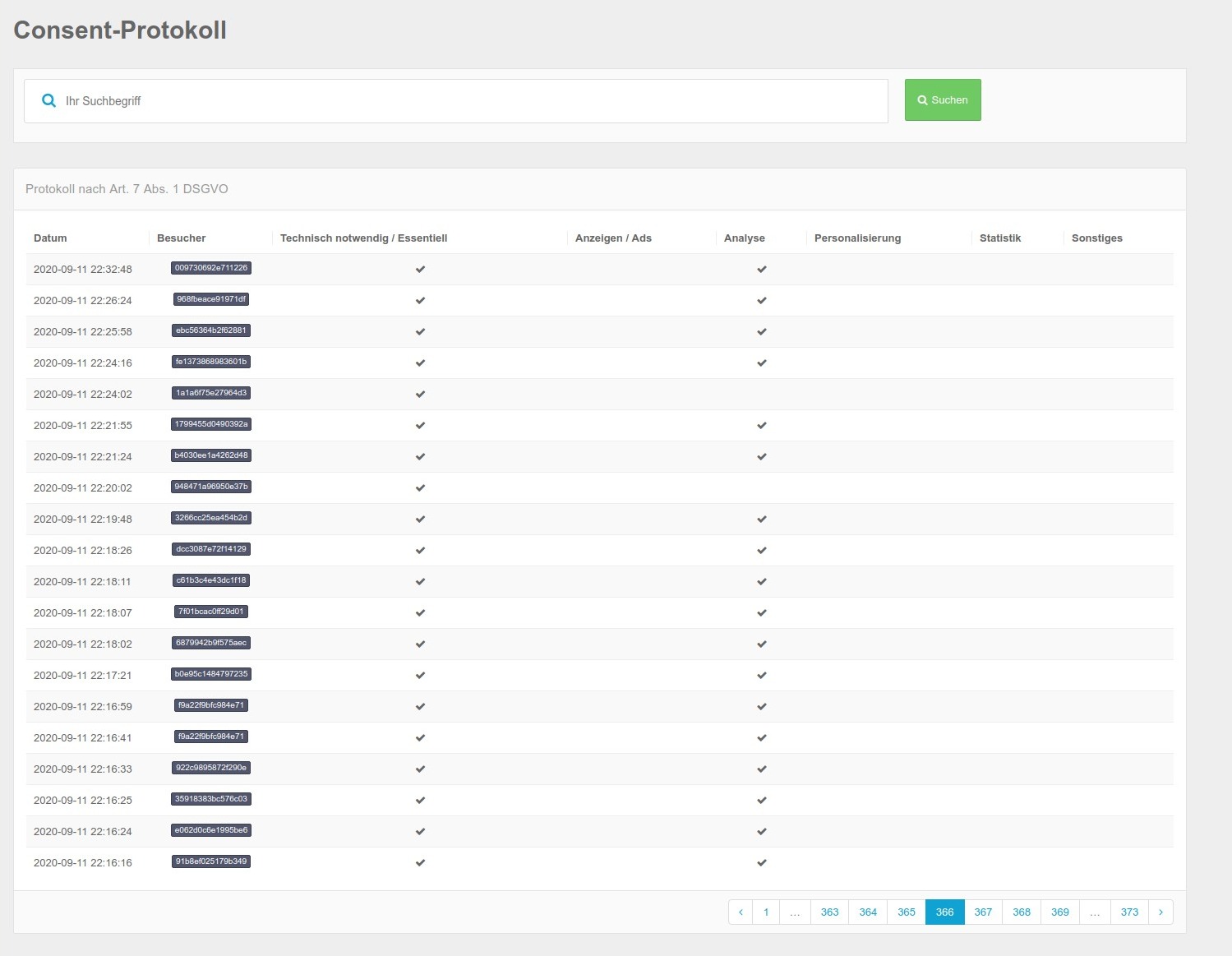Screen dimensions: 1232x956
Task: Open pagination page 363
Action: 829,912
